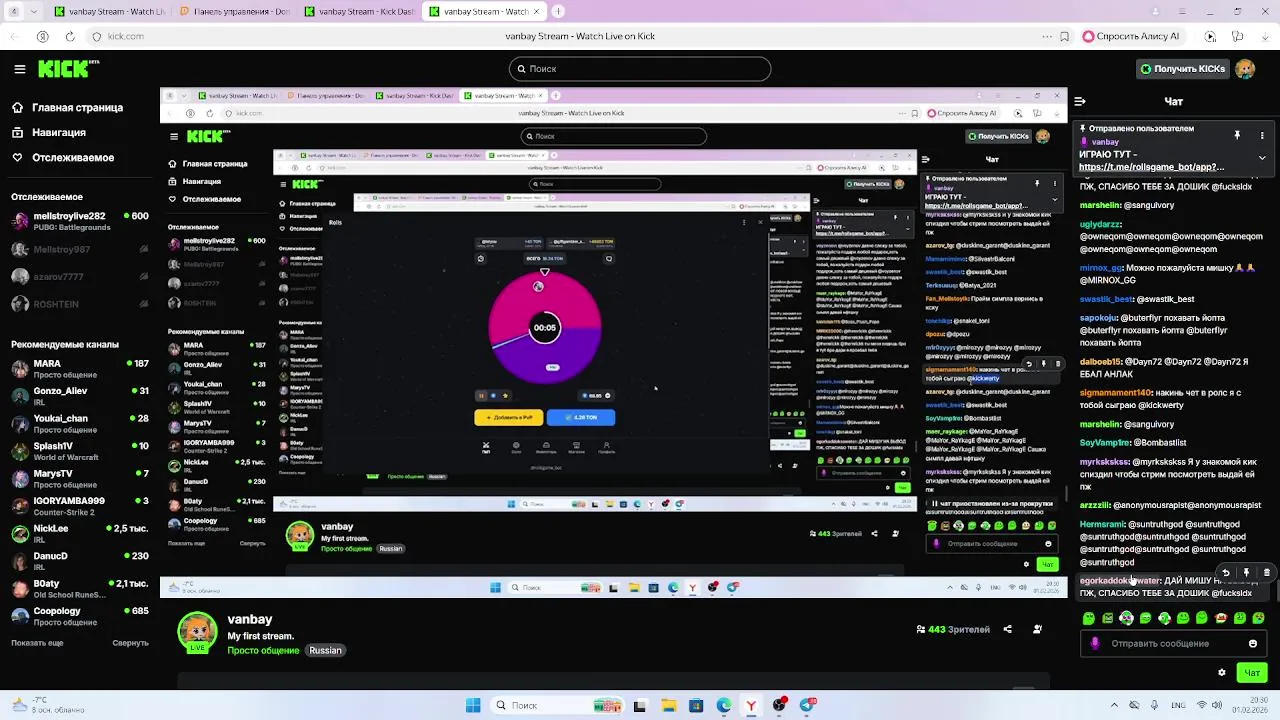Expand channel list with Показать еще

(x=37, y=643)
